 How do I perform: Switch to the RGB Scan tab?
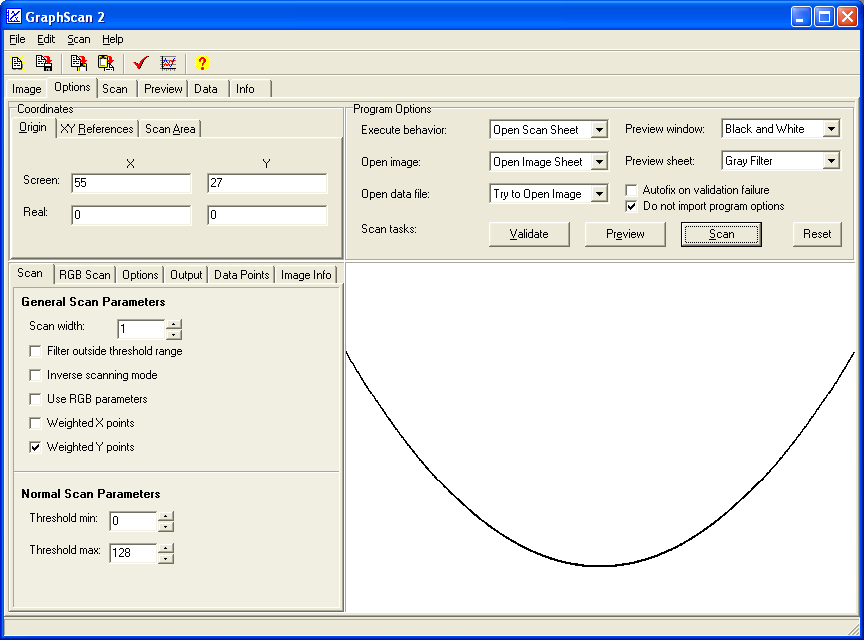tap(85, 275)
